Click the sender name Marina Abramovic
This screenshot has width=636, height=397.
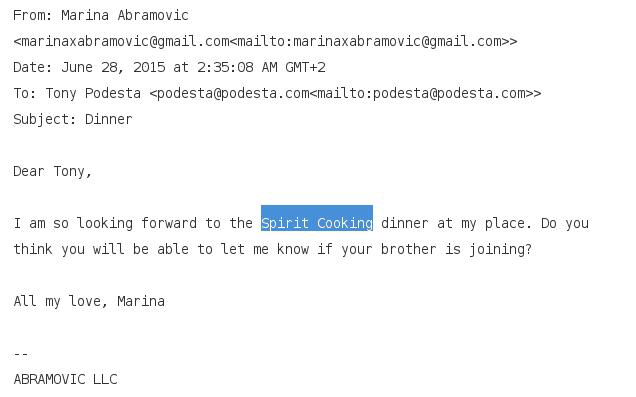(125, 15)
